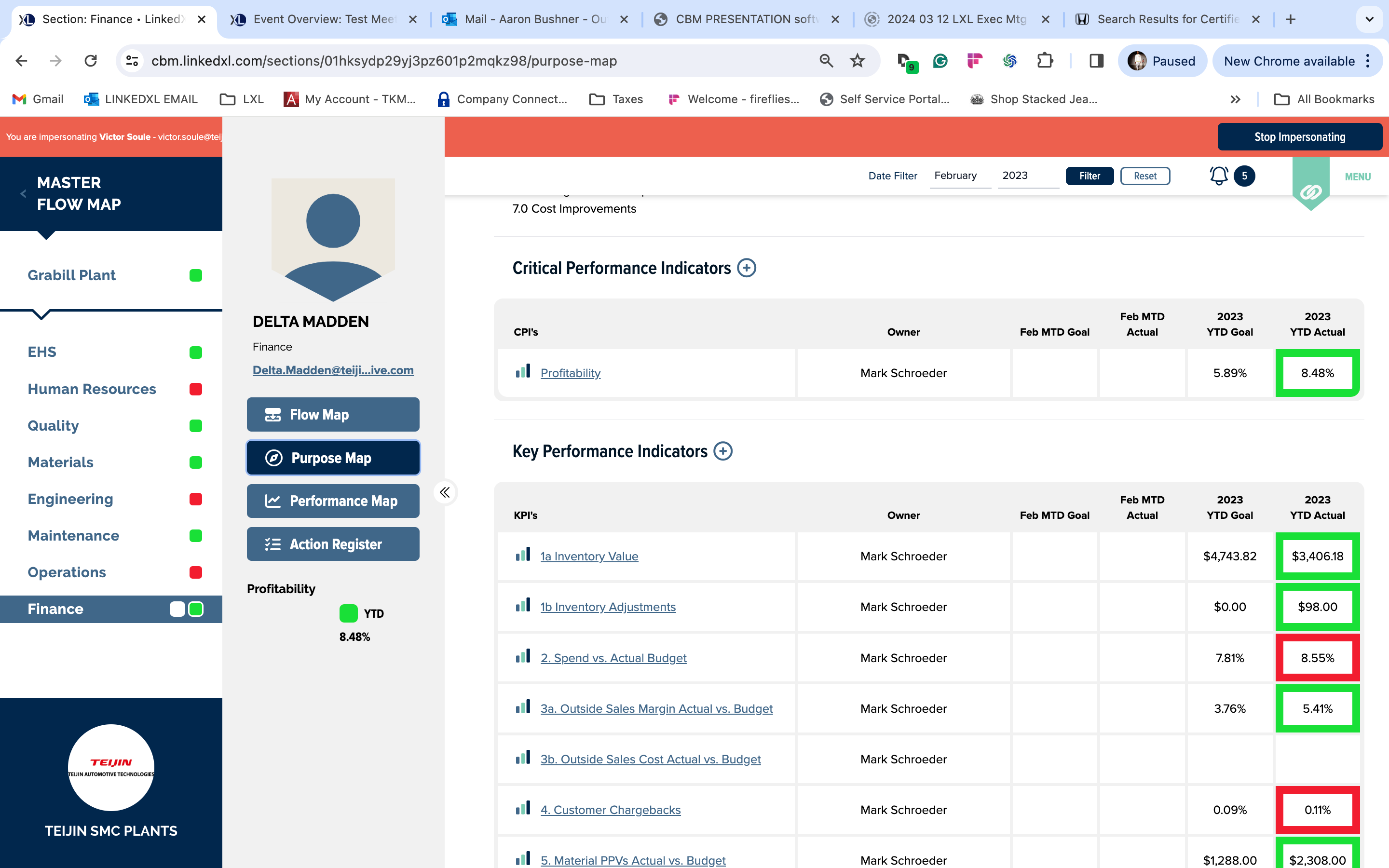The width and height of the screenshot is (1389, 868).
Task: Click Master Flow Map back chevron
Action: [23, 193]
